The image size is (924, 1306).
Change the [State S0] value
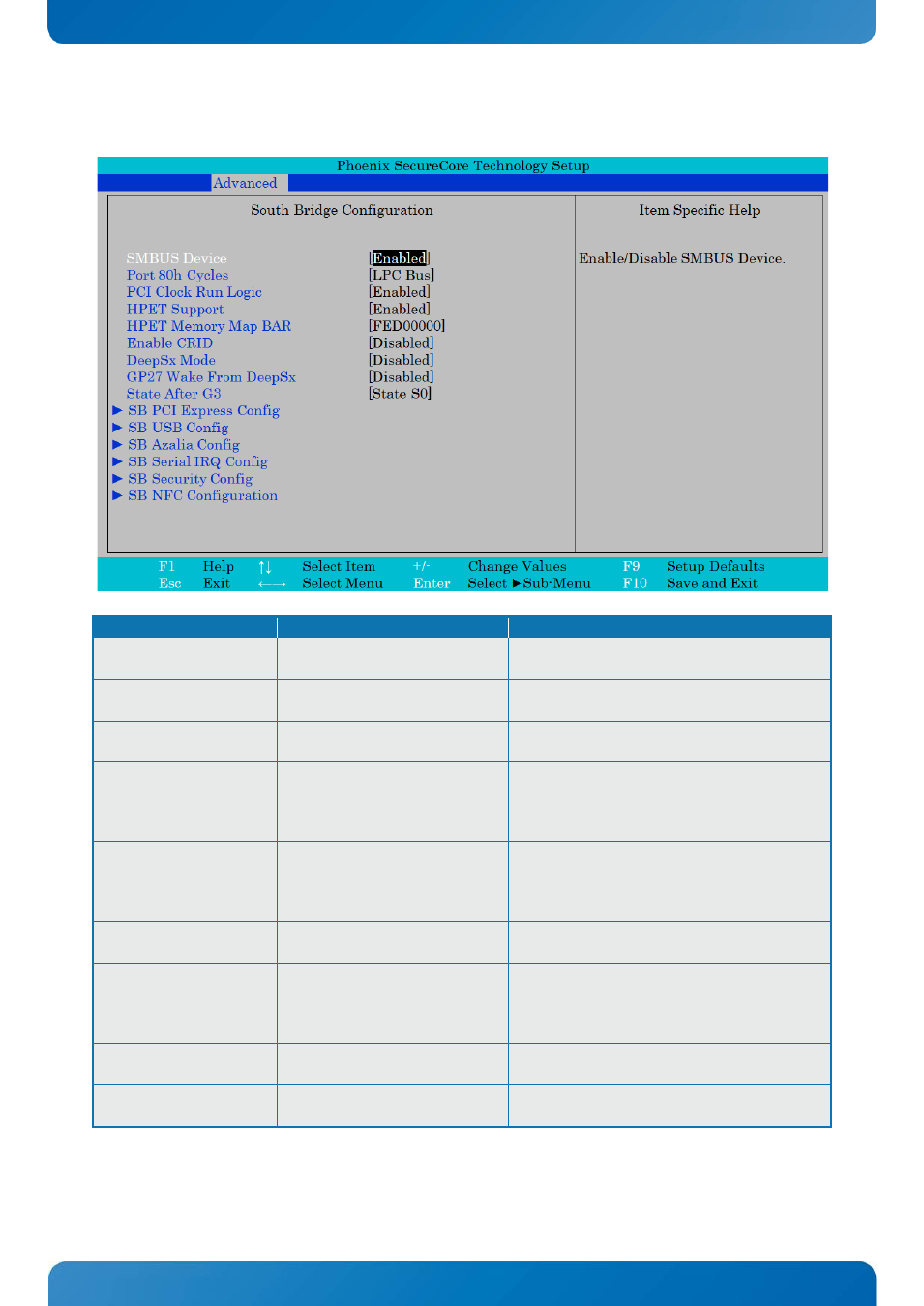click(401, 394)
